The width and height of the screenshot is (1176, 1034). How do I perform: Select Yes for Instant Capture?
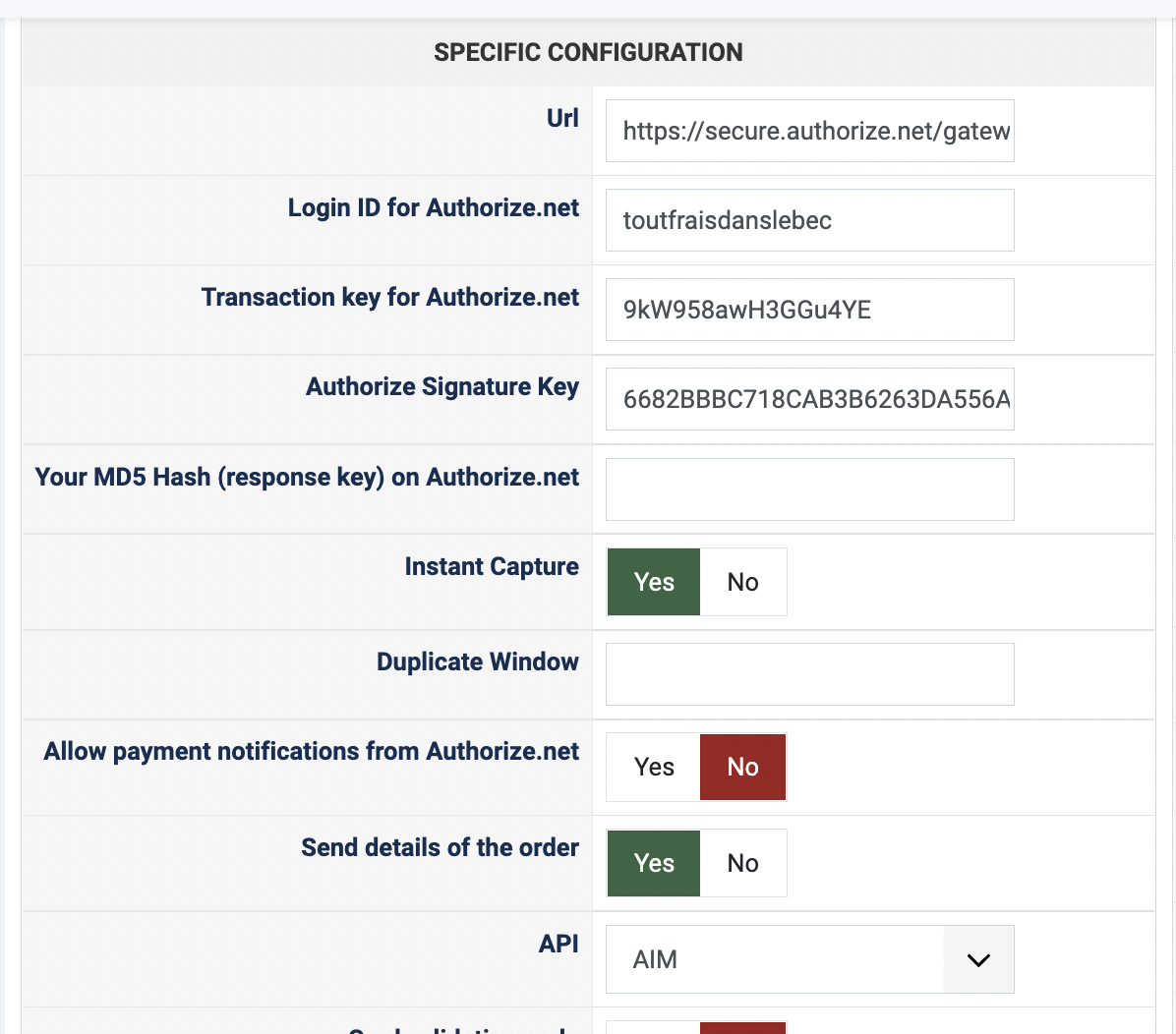654,582
